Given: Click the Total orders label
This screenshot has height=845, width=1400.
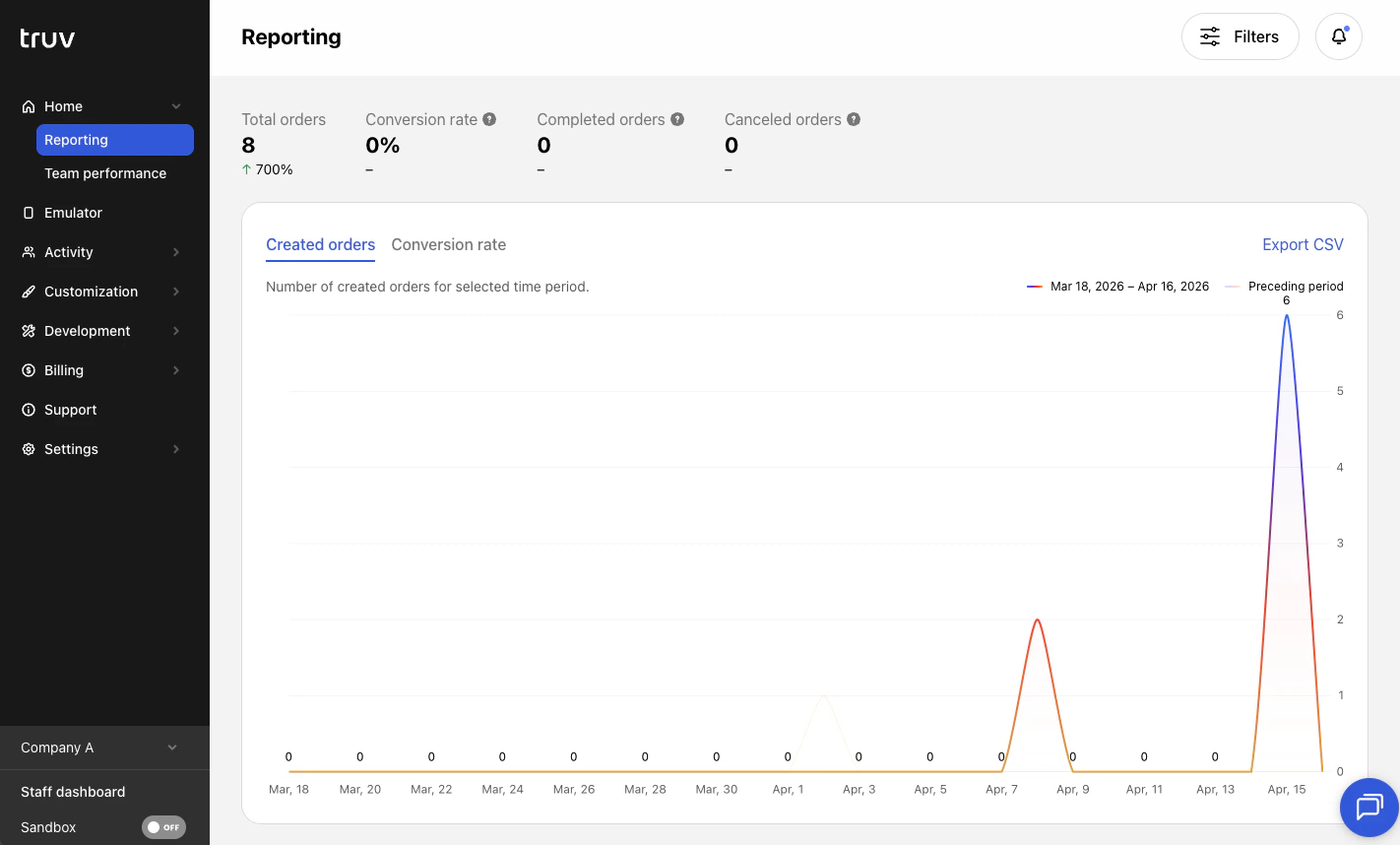Looking at the screenshot, I should (284, 119).
